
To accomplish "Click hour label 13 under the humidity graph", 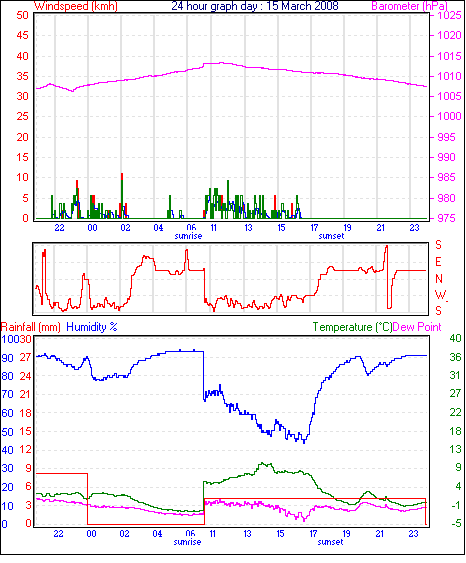I will [247, 534].
